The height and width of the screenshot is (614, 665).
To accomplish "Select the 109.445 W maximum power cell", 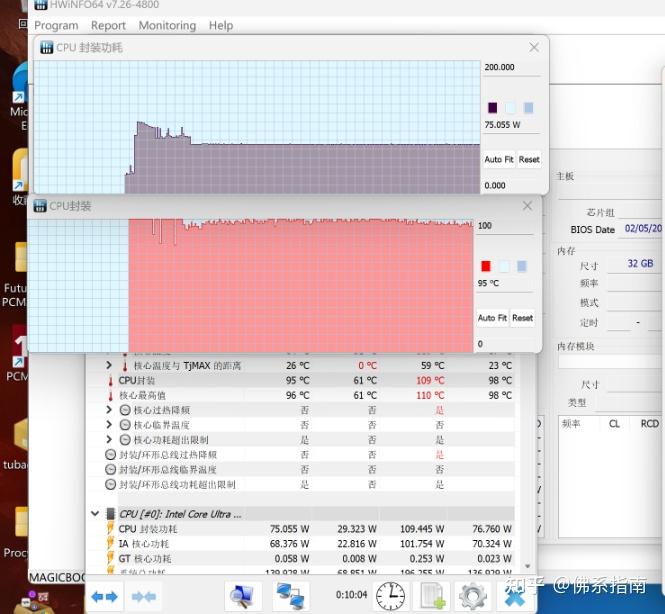I will point(422,529).
